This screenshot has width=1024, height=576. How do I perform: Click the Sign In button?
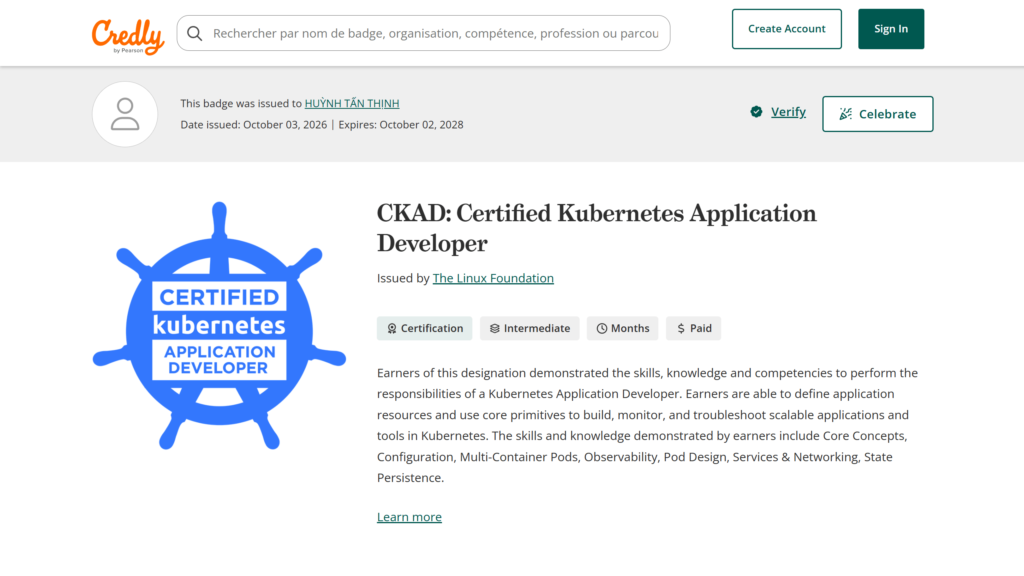point(891,29)
